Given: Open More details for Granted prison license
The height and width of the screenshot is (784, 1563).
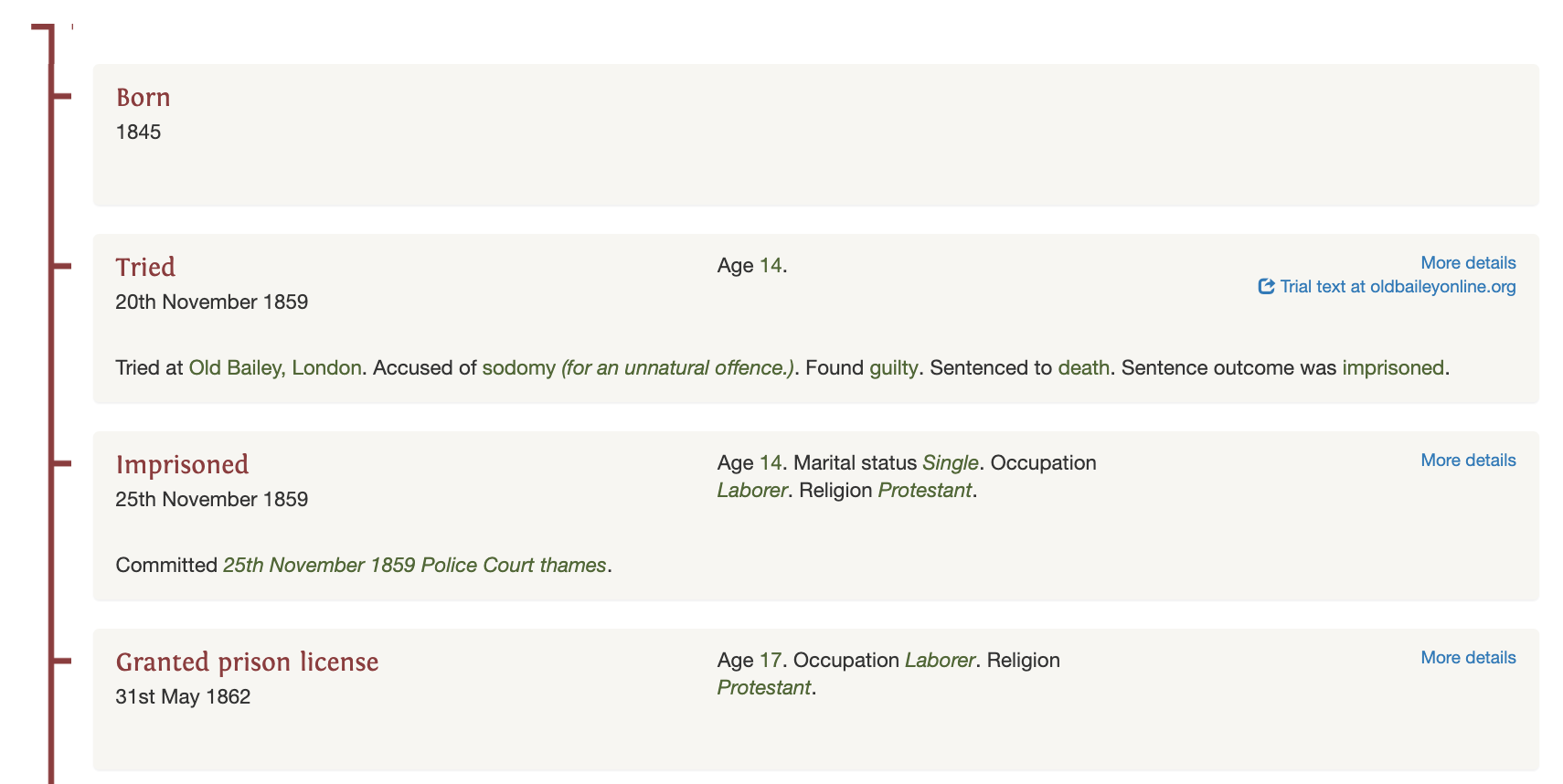Looking at the screenshot, I should pyautogui.click(x=1468, y=658).
